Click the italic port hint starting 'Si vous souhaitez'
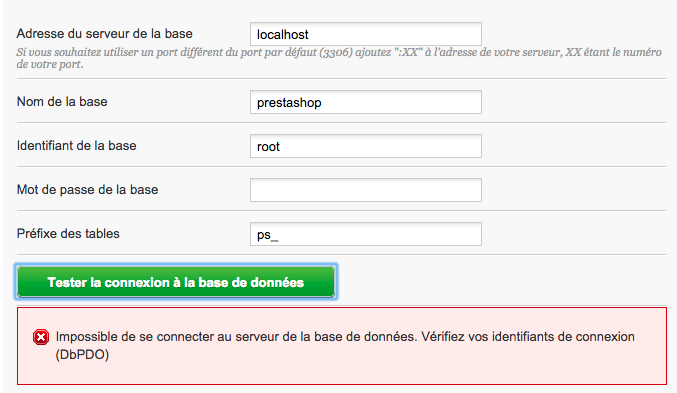Screen dimensions: 677x393 tap(339, 58)
